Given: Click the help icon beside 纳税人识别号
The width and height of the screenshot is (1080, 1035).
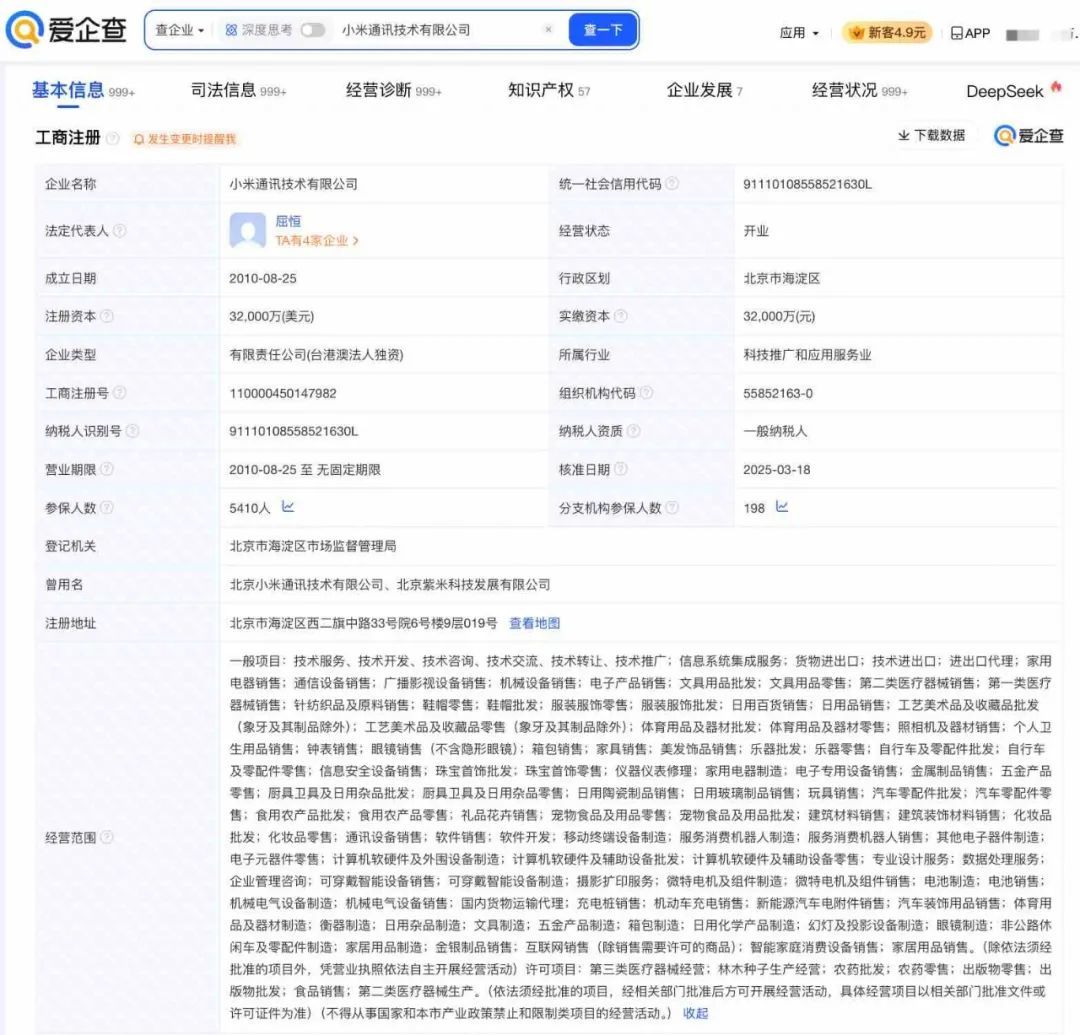Looking at the screenshot, I should tap(132, 430).
